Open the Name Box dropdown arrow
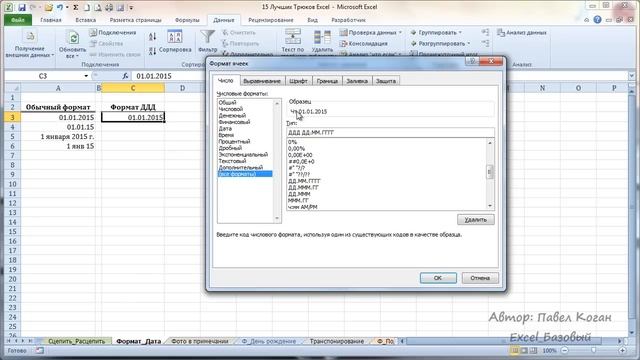640x360 pixels. click(x=86, y=76)
